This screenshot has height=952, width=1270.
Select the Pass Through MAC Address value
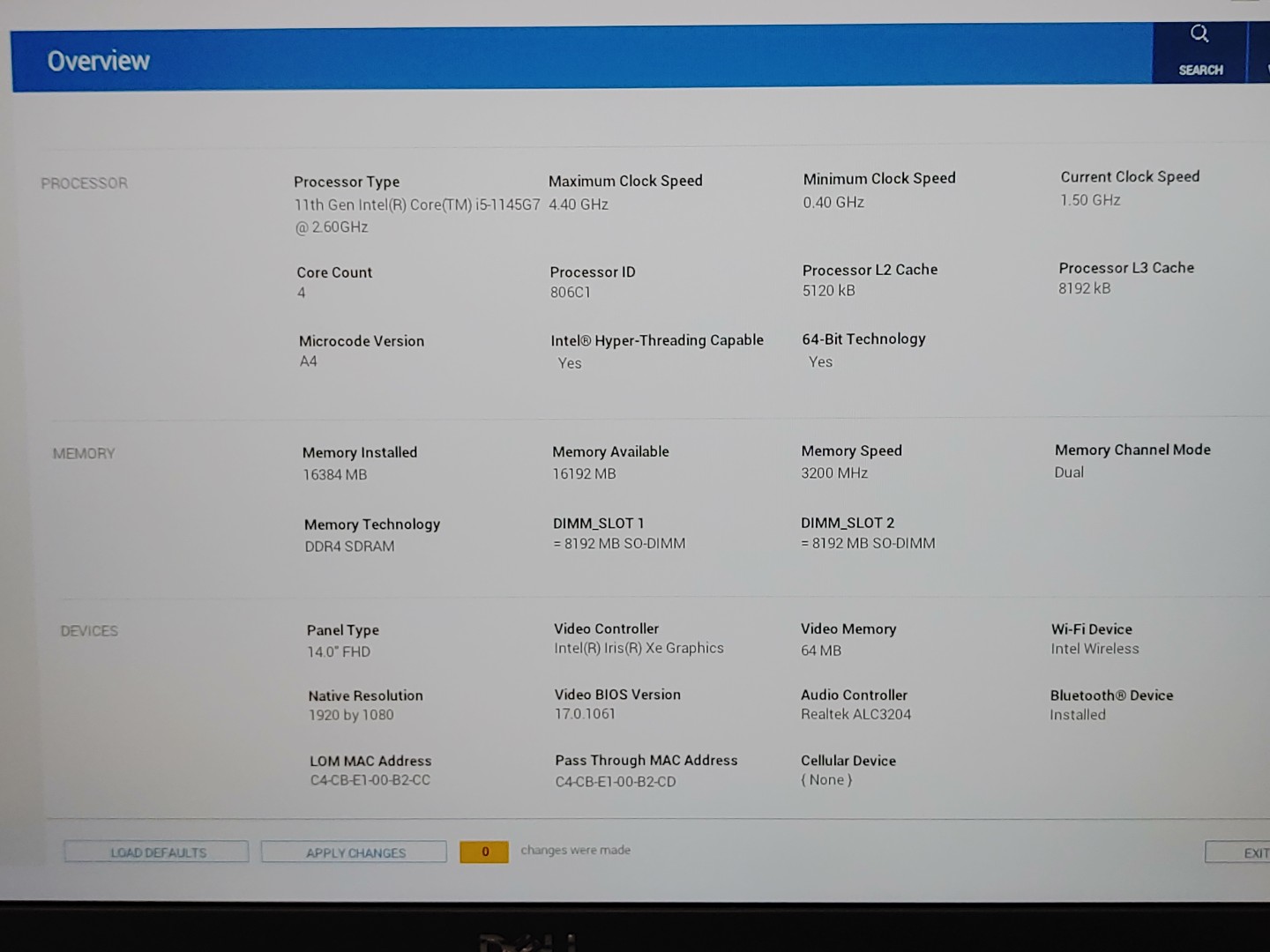coord(616,782)
